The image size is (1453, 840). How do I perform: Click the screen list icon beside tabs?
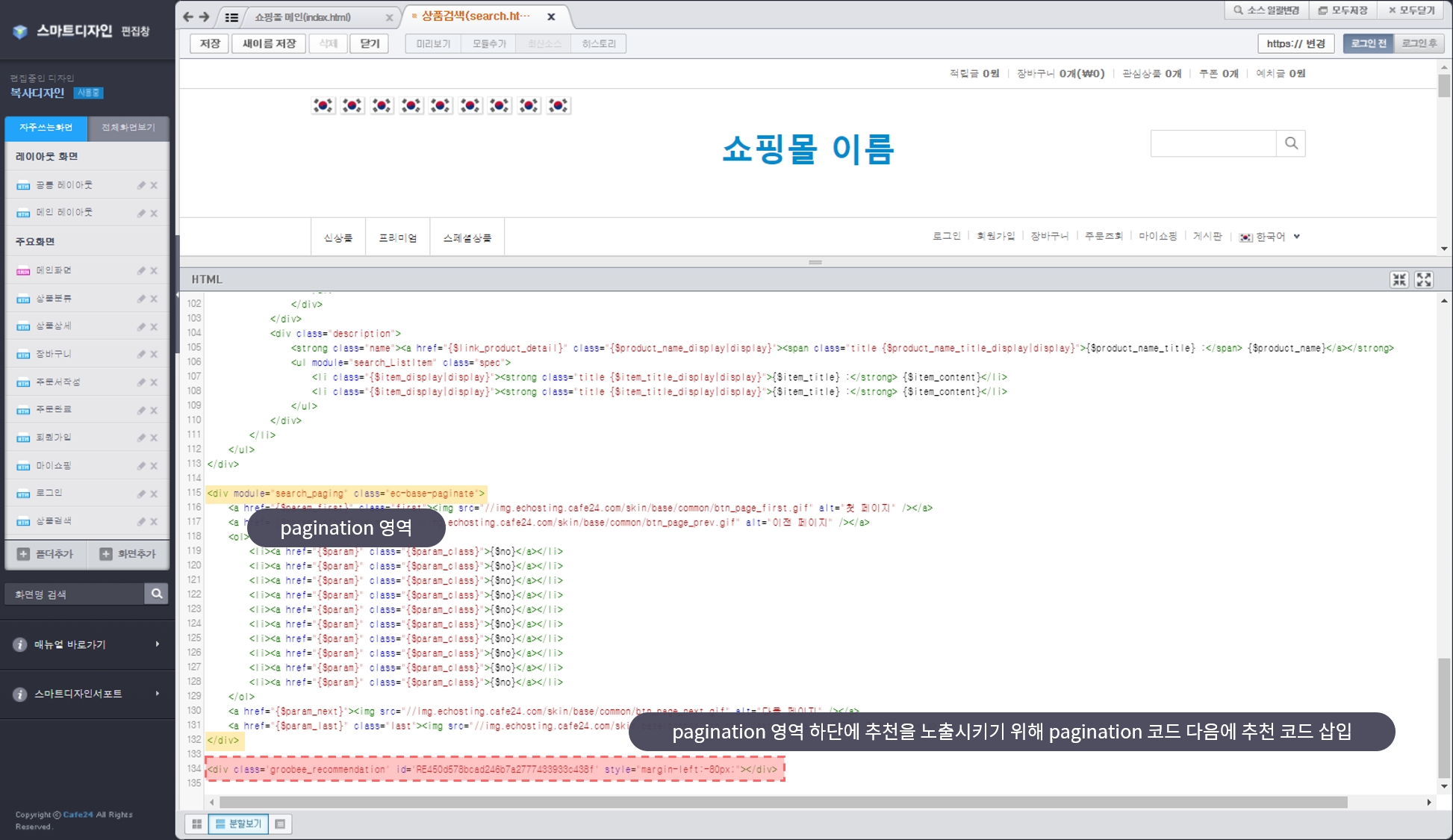pos(231,16)
